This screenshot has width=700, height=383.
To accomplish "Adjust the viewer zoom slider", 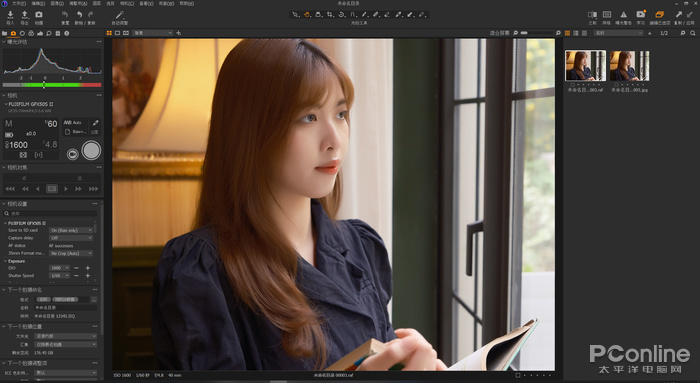I will point(537,33).
